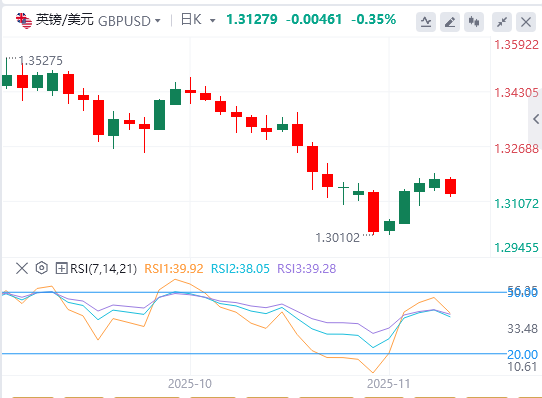This screenshot has height=398, width=542.
Task: Remove the RSI indicator with its X icon
Action: [22, 268]
